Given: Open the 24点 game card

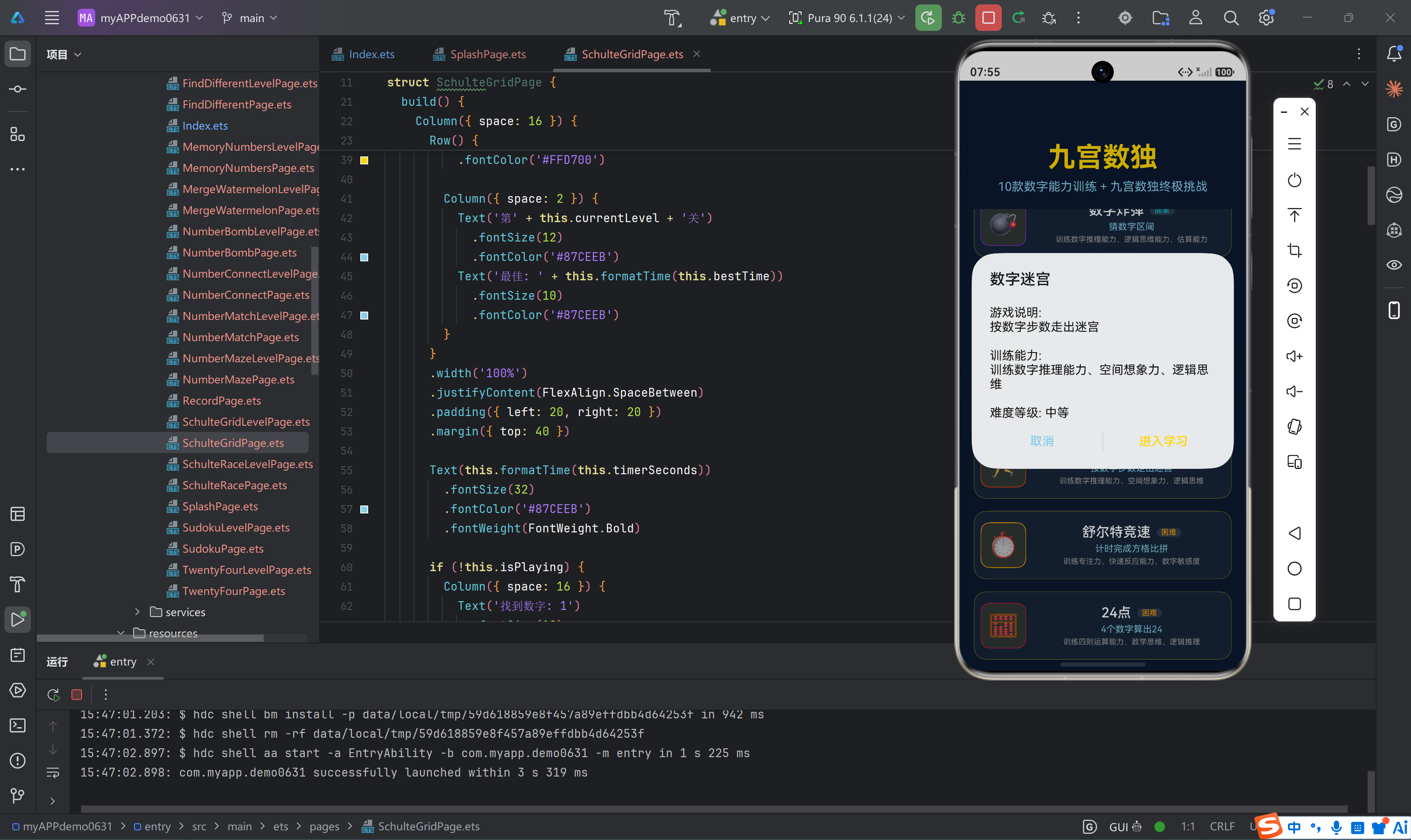Looking at the screenshot, I should pos(1102,625).
